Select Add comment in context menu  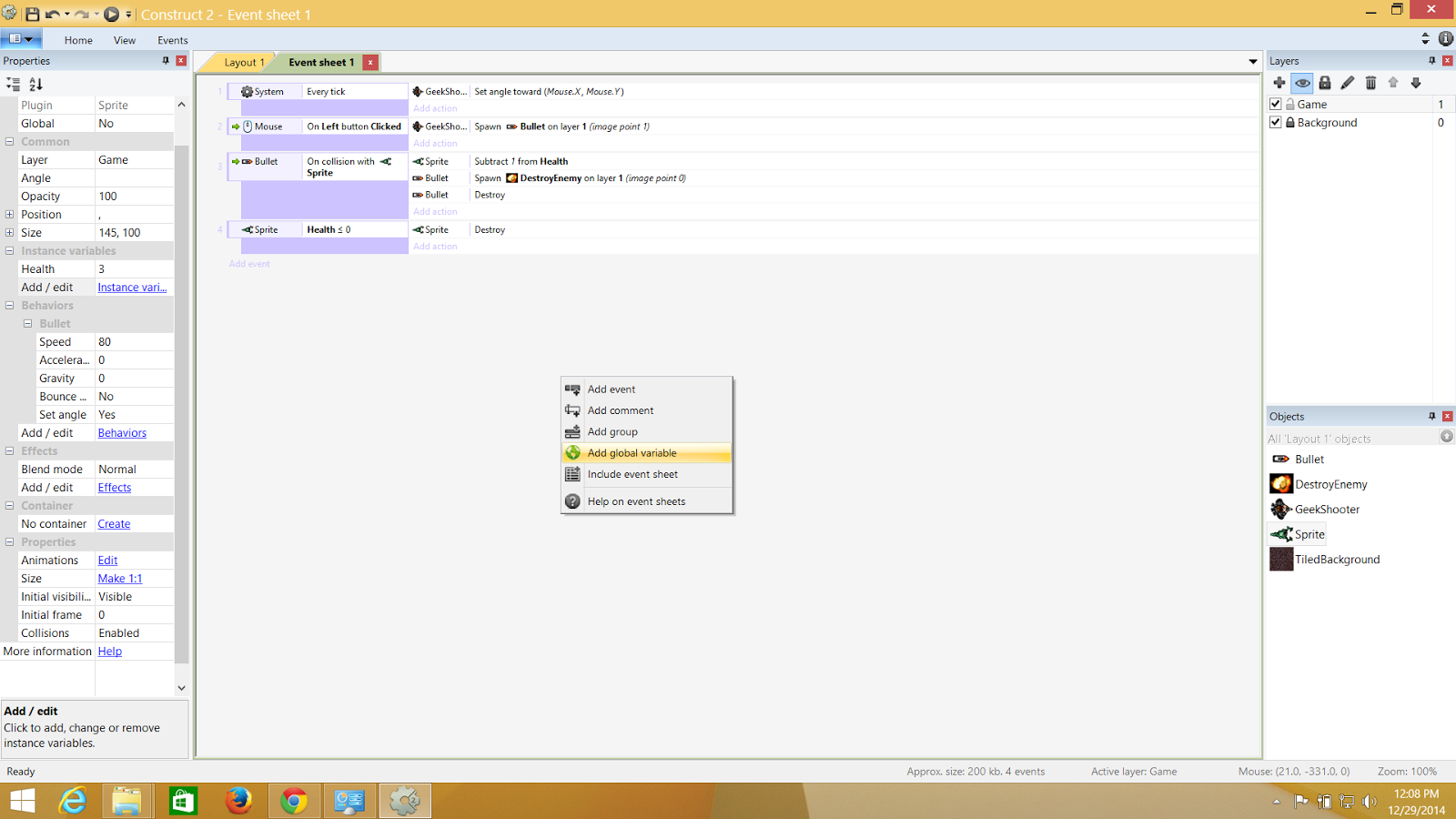click(646, 410)
